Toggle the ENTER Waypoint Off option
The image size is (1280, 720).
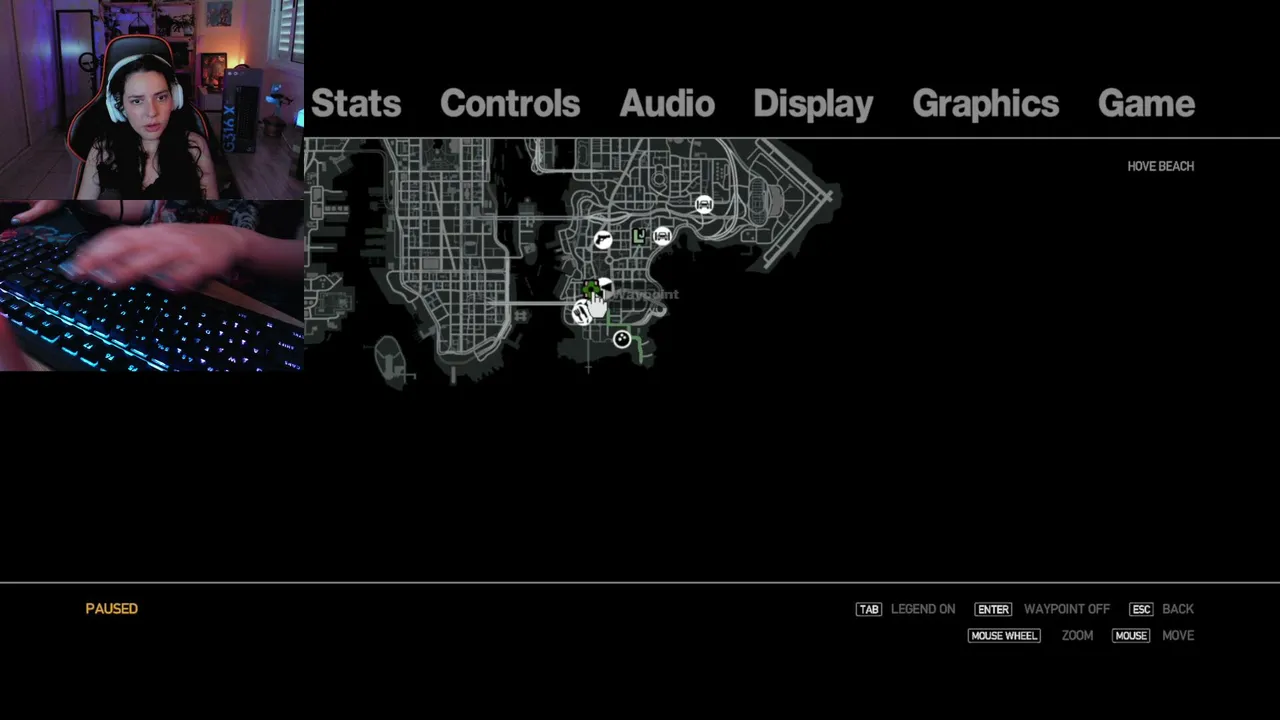(x=1042, y=609)
